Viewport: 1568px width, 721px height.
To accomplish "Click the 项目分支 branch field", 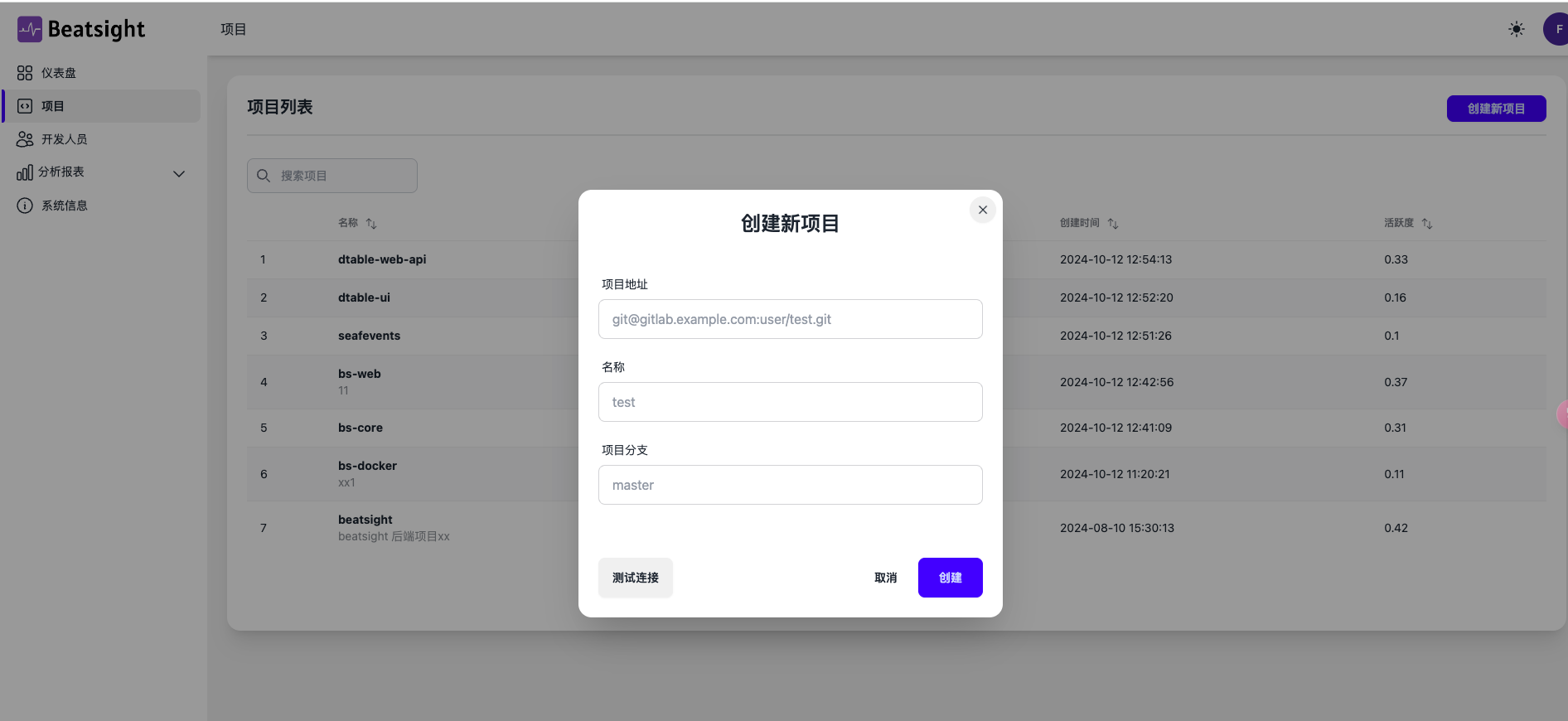I will [790, 485].
